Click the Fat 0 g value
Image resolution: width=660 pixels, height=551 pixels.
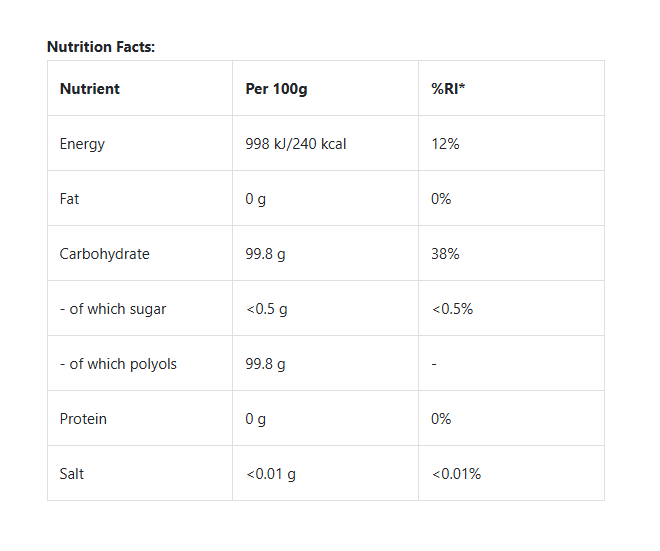click(256, 199)
